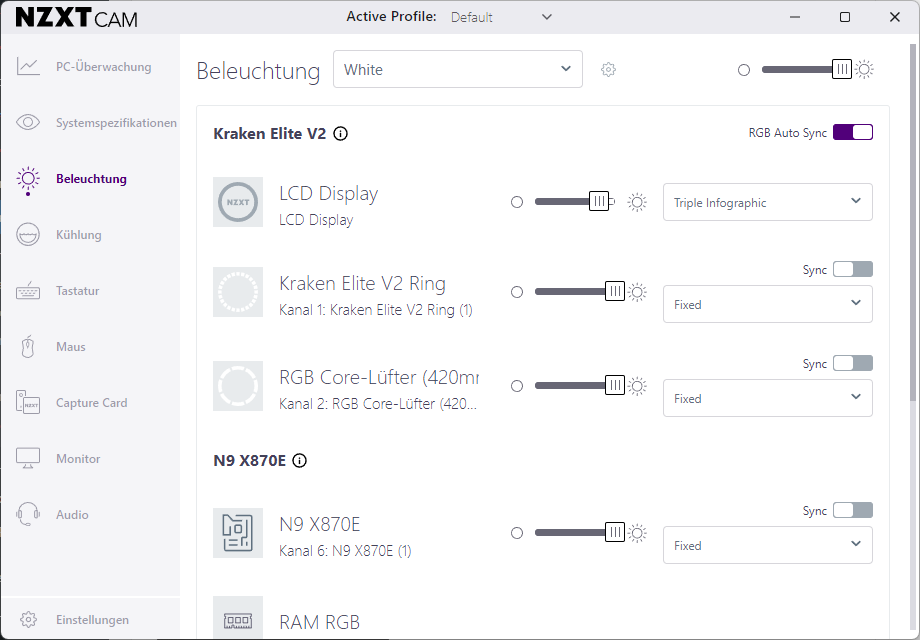Click the NZXT LCD Display device icon

pyautogui.click(x=238, y=202)
